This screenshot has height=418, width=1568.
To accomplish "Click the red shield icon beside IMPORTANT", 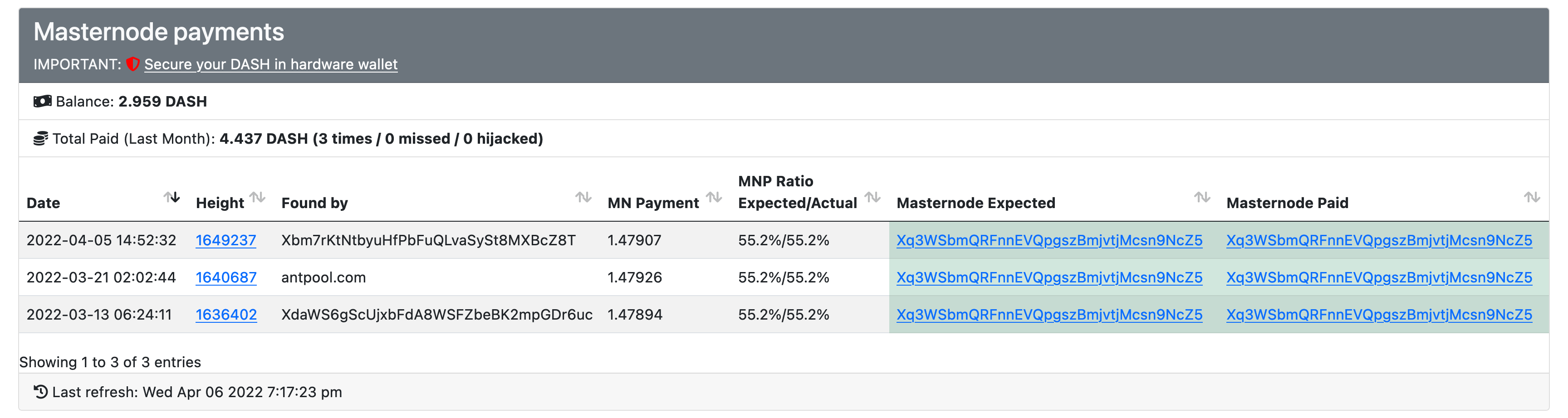I will point(132,64).
